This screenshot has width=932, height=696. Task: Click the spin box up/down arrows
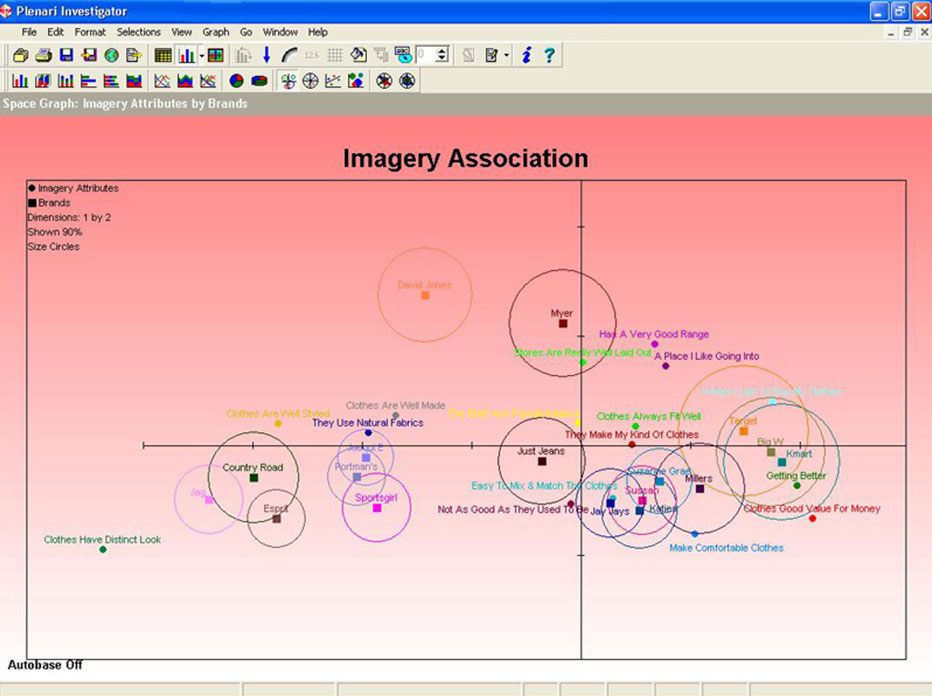442,55
